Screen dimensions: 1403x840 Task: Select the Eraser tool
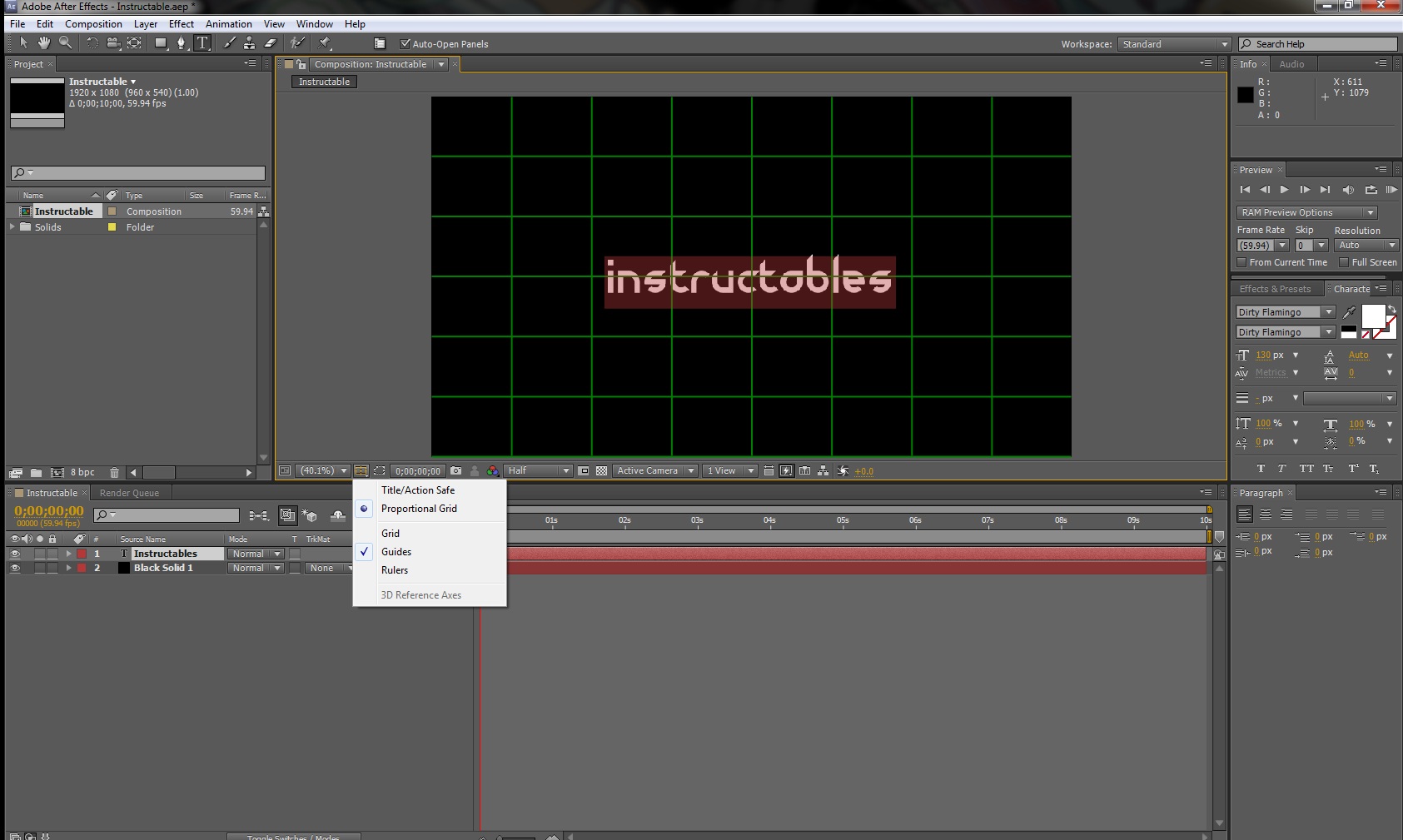270,43
